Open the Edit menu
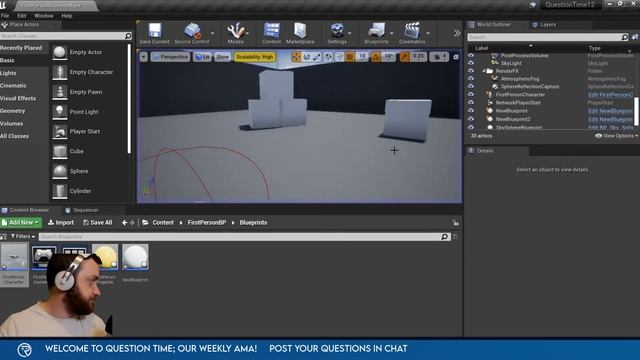The image size is (640, 360). point(22,16)
